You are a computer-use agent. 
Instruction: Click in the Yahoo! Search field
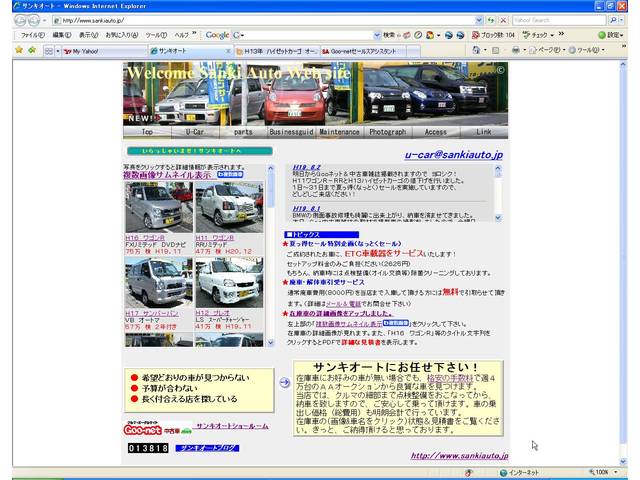point(559,20)
